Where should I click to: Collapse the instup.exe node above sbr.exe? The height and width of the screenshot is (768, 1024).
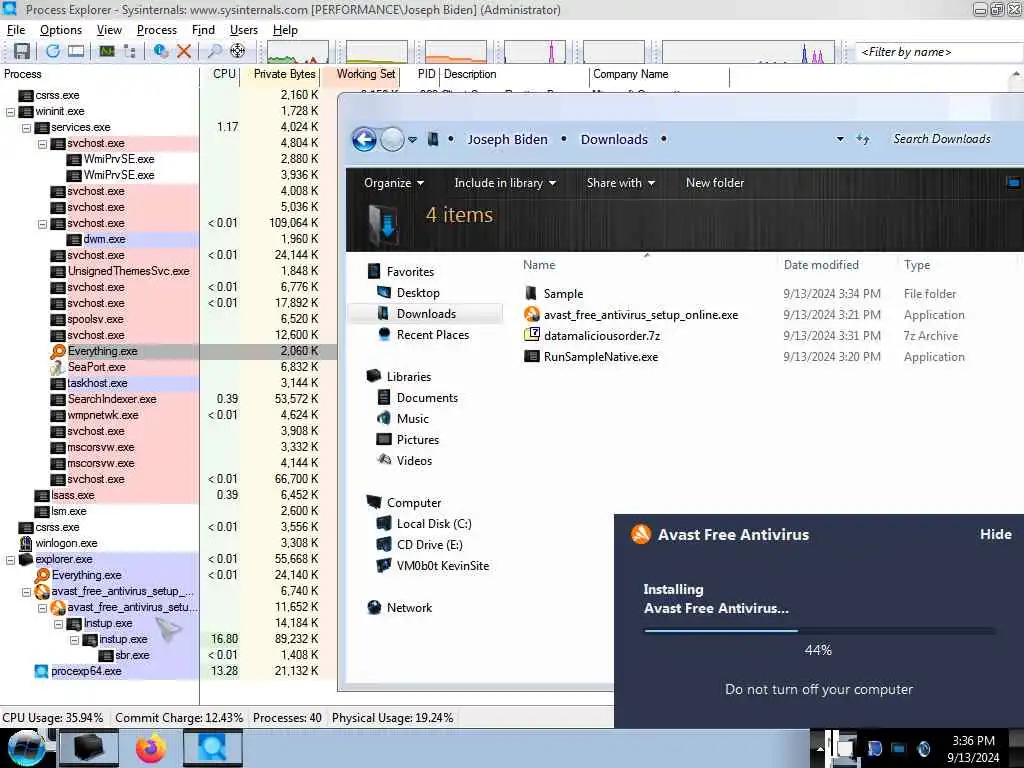[x=74, y=640]
